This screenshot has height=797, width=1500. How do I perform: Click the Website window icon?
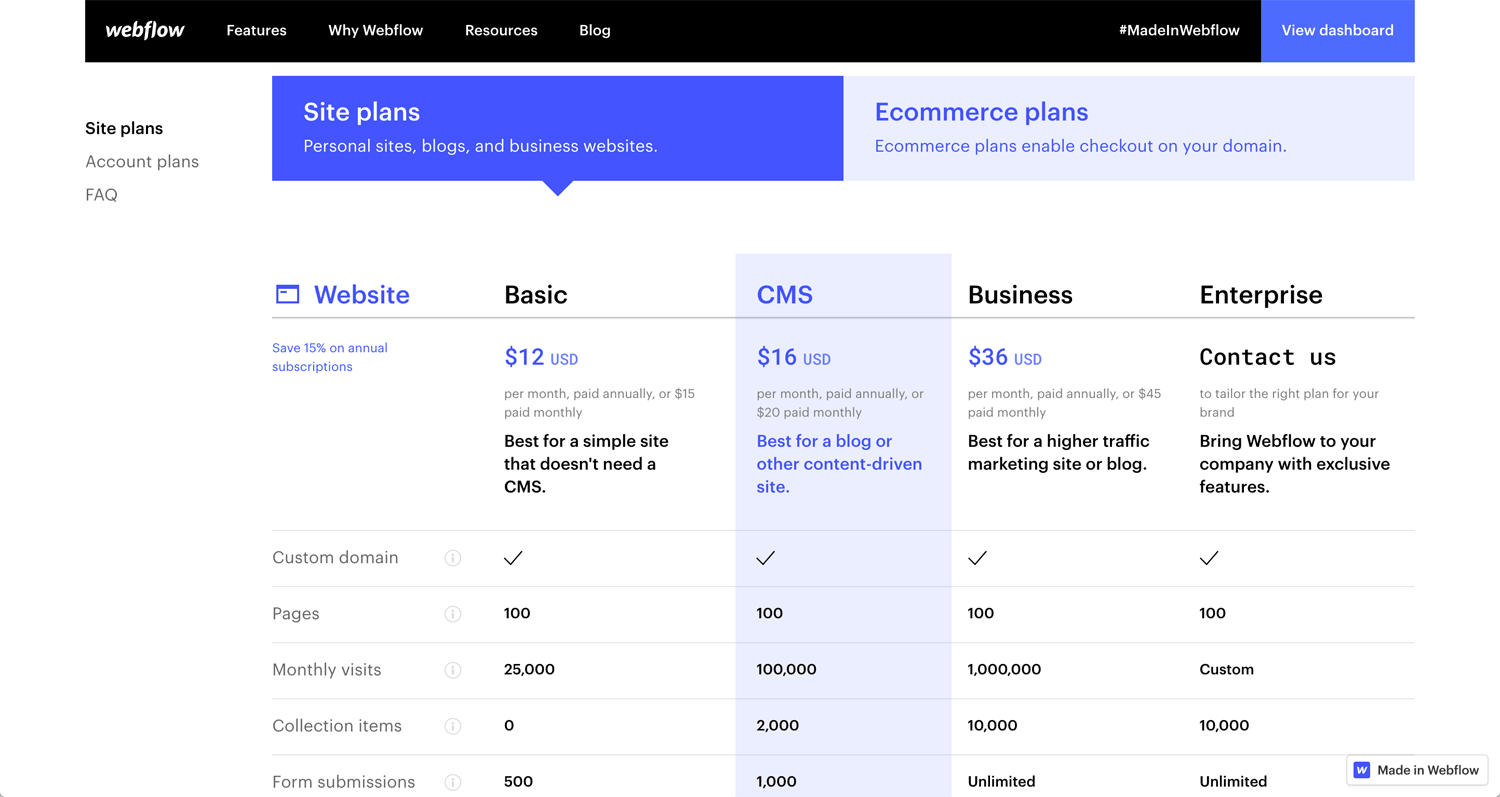point(287,294)
